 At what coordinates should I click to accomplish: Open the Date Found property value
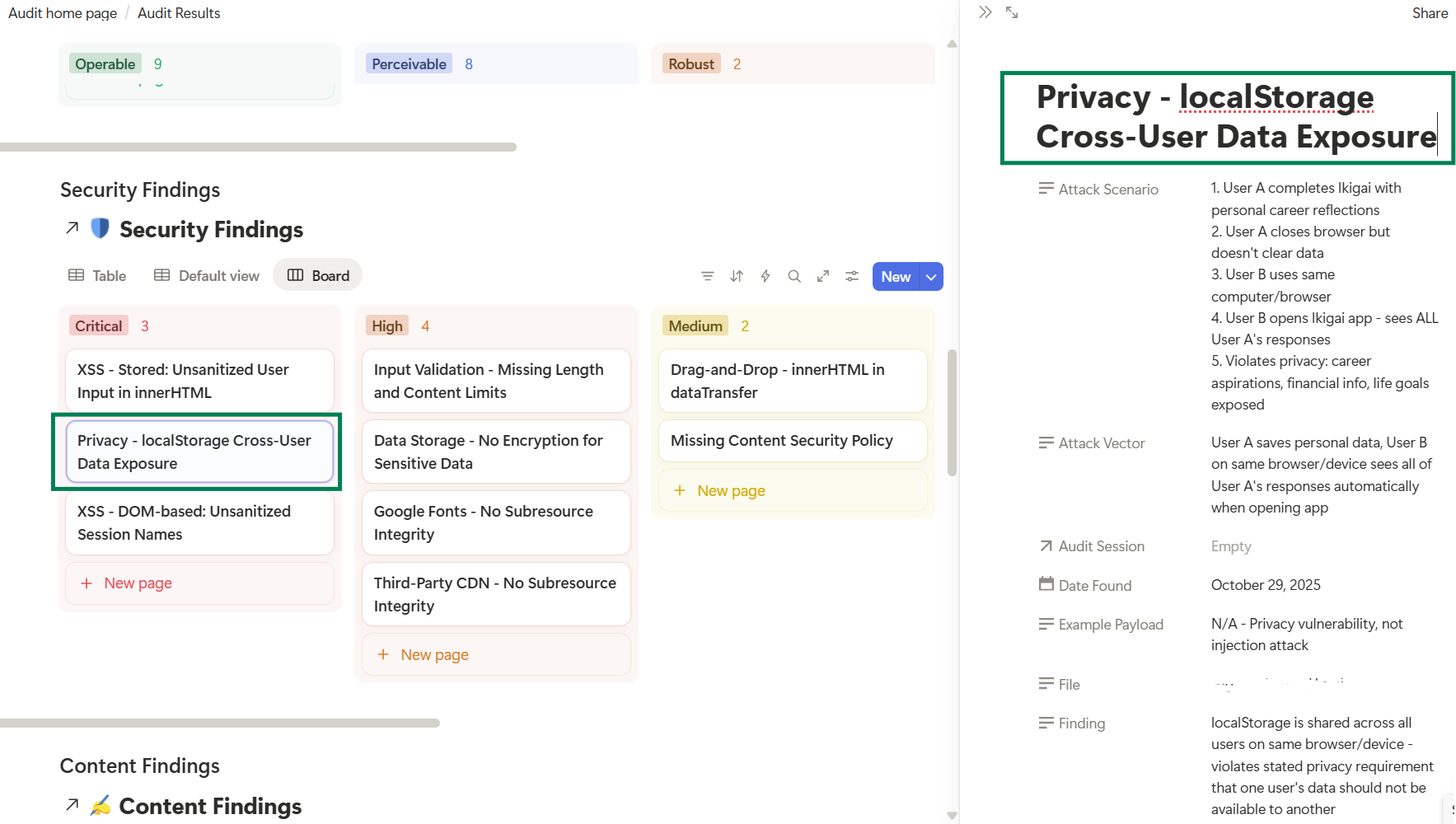(1265, 585)
